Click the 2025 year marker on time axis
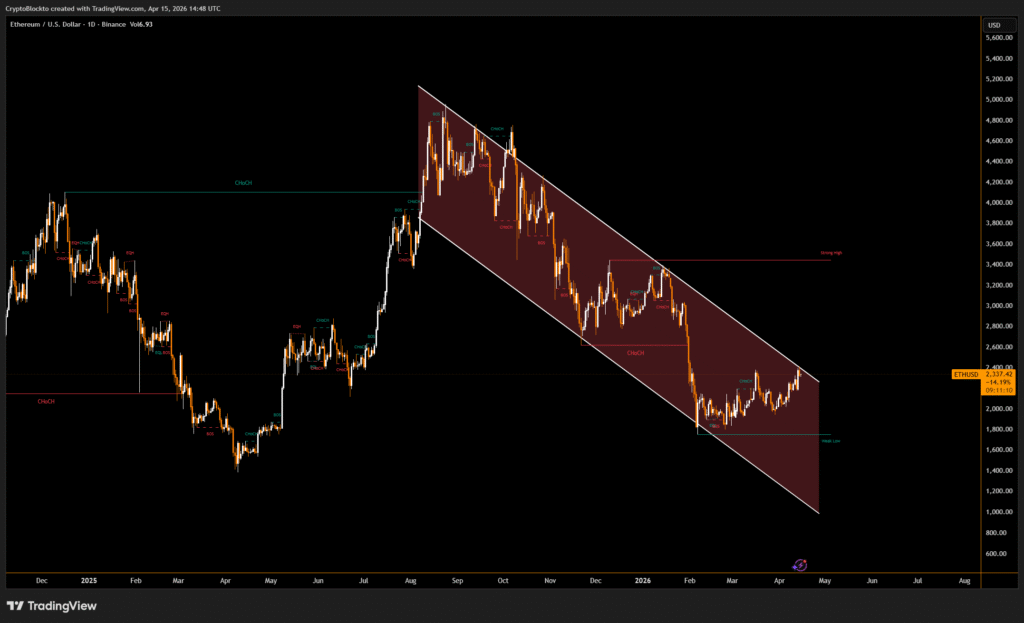The height and width of the screenshot is (623, 1024). click(89, 580)
